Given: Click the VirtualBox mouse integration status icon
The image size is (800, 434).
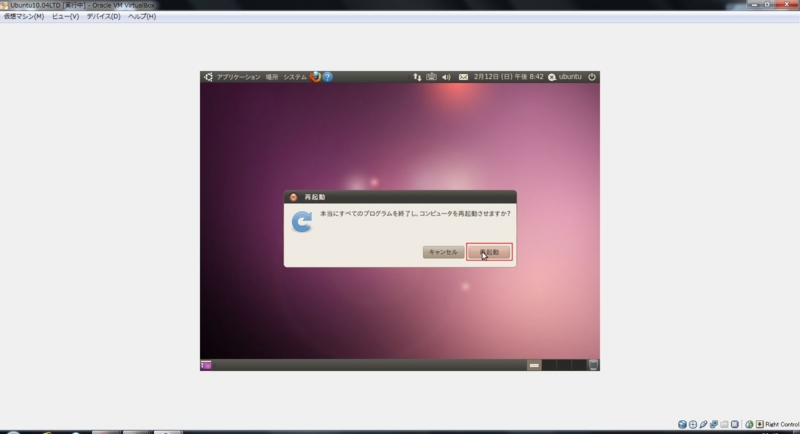Looking at the screenshot, I should click(749, 424).
